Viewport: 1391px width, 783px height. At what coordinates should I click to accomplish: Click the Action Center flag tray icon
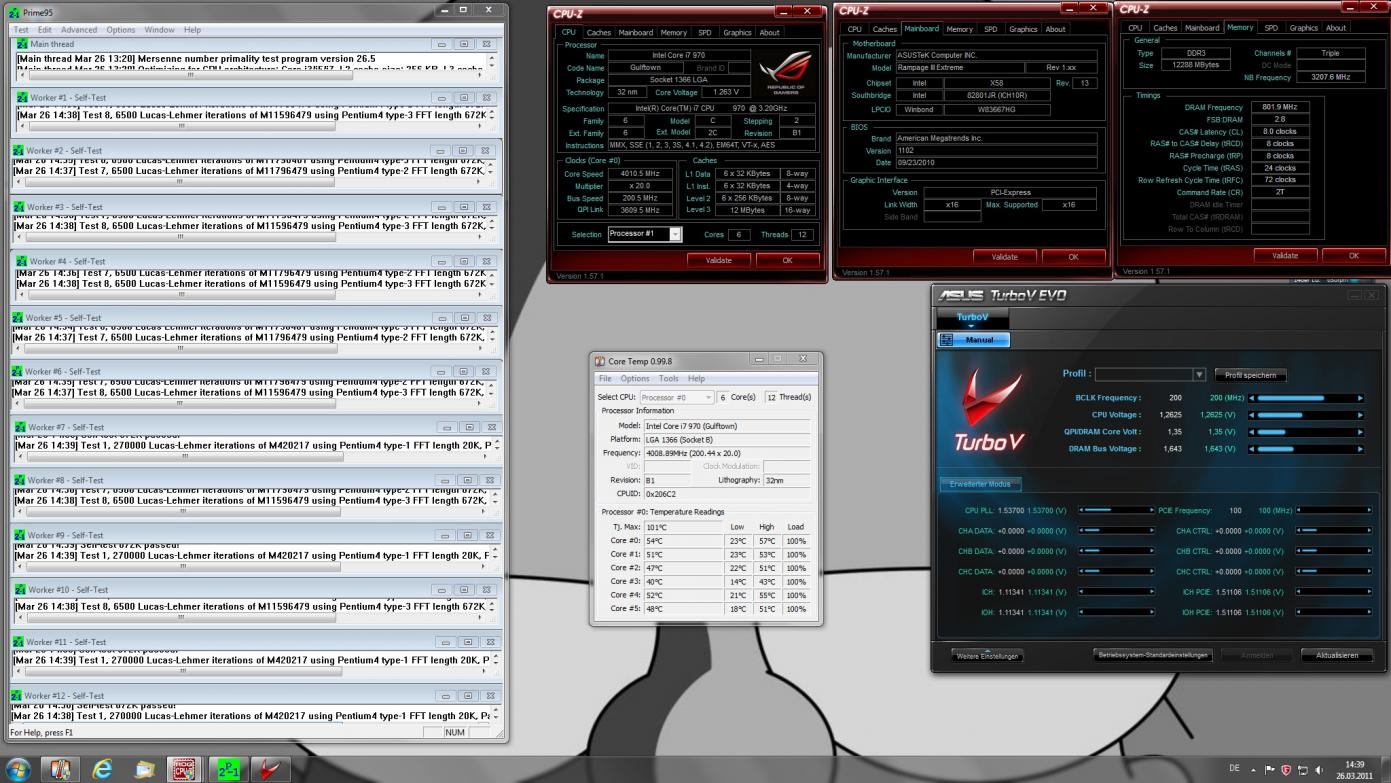[1271, 770]
